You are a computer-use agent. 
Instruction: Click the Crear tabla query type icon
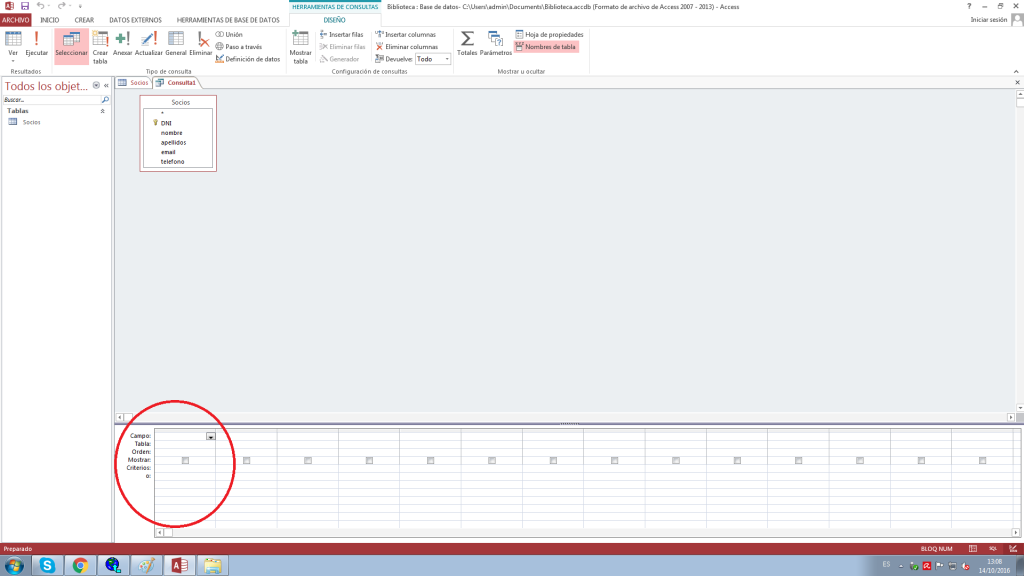pos(100,46)
